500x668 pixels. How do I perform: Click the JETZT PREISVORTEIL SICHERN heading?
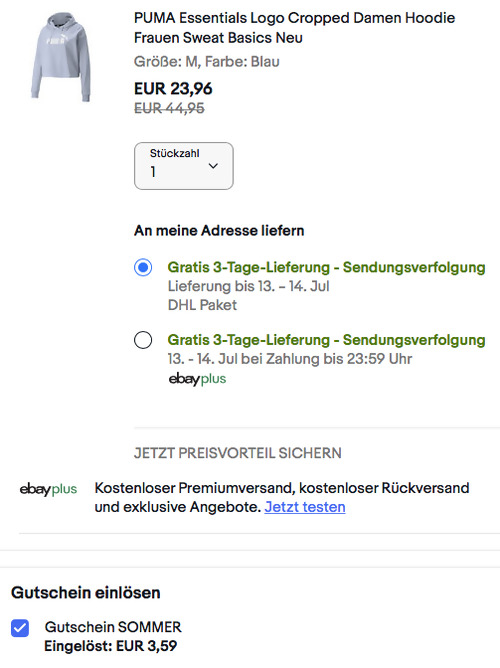pos(238,453)
